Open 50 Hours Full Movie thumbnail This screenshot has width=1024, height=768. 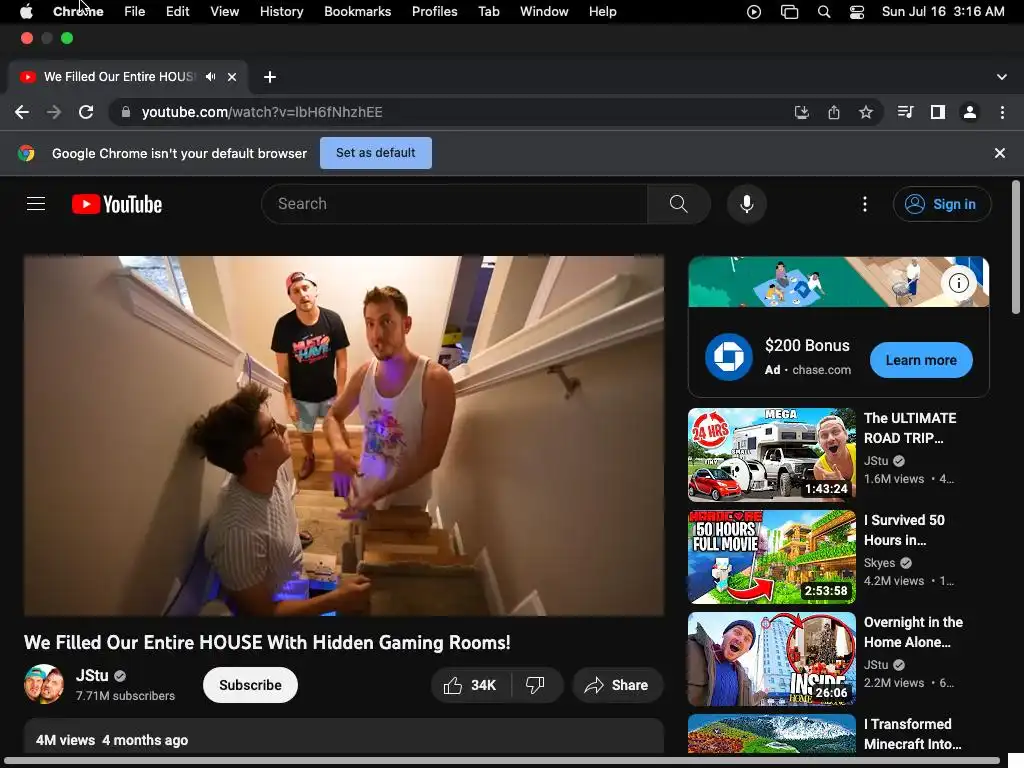[x=771, y=556]
